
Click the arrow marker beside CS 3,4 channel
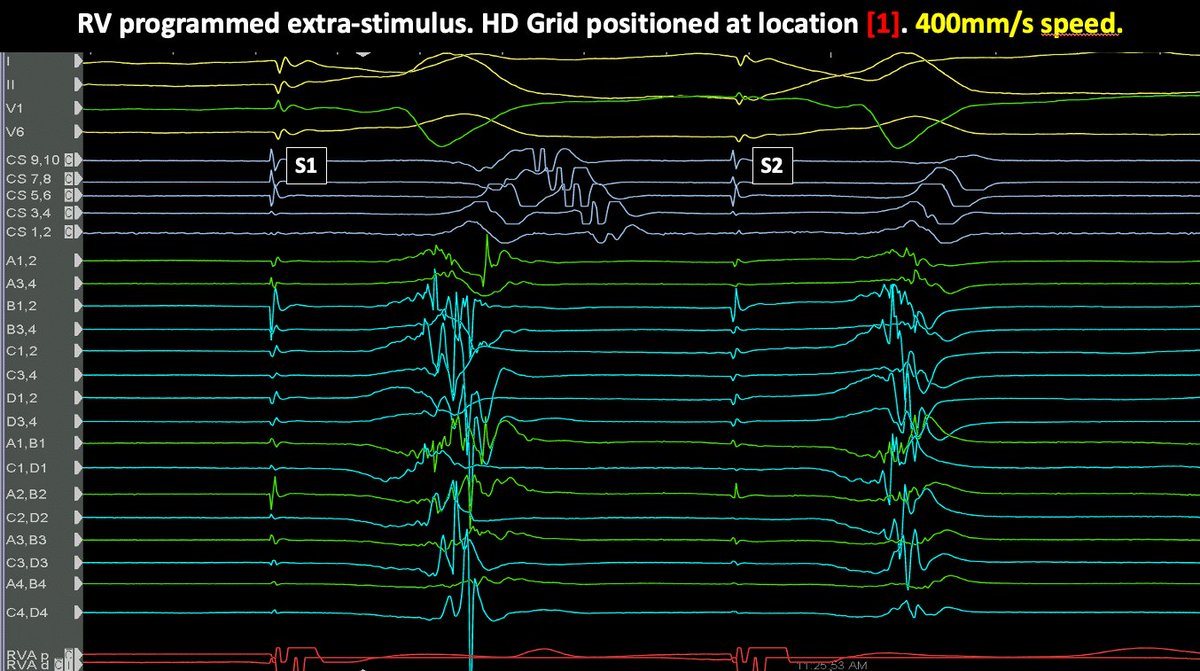tap(78, 213)
